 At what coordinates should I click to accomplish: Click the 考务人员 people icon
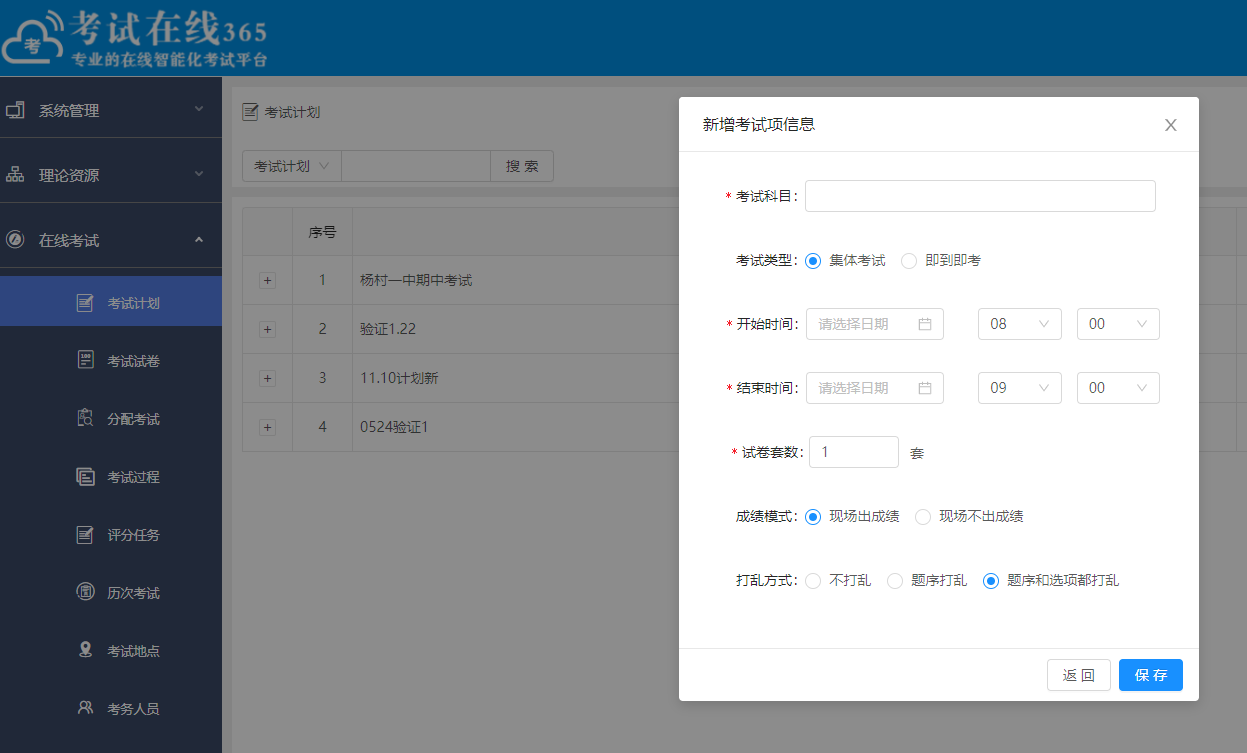(x=86, y=709)
